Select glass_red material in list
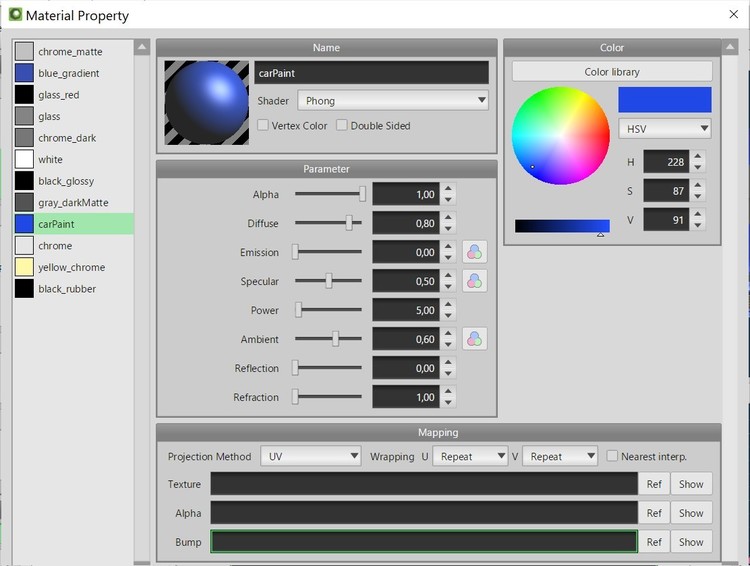The width and height of the screenshot is (750, 566). point(74,95)
